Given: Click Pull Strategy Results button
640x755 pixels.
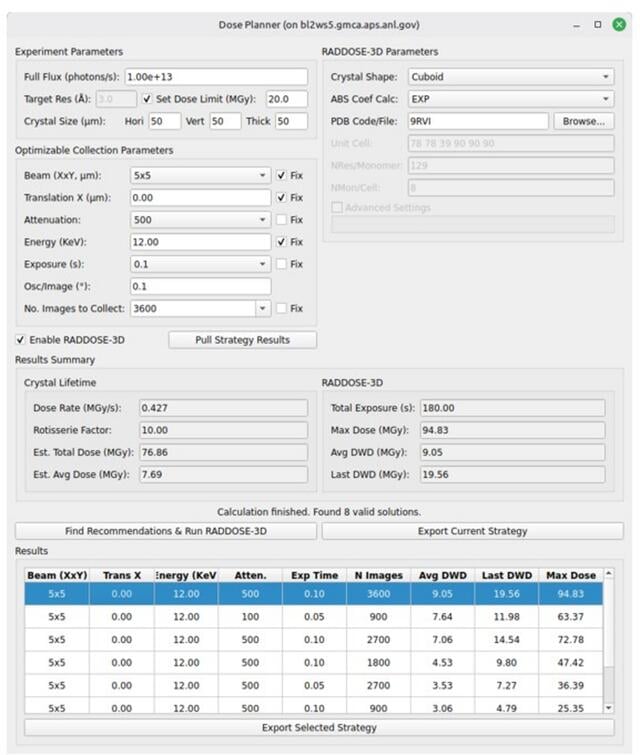Looking at the screenshot, I should (x=243, y=340).
